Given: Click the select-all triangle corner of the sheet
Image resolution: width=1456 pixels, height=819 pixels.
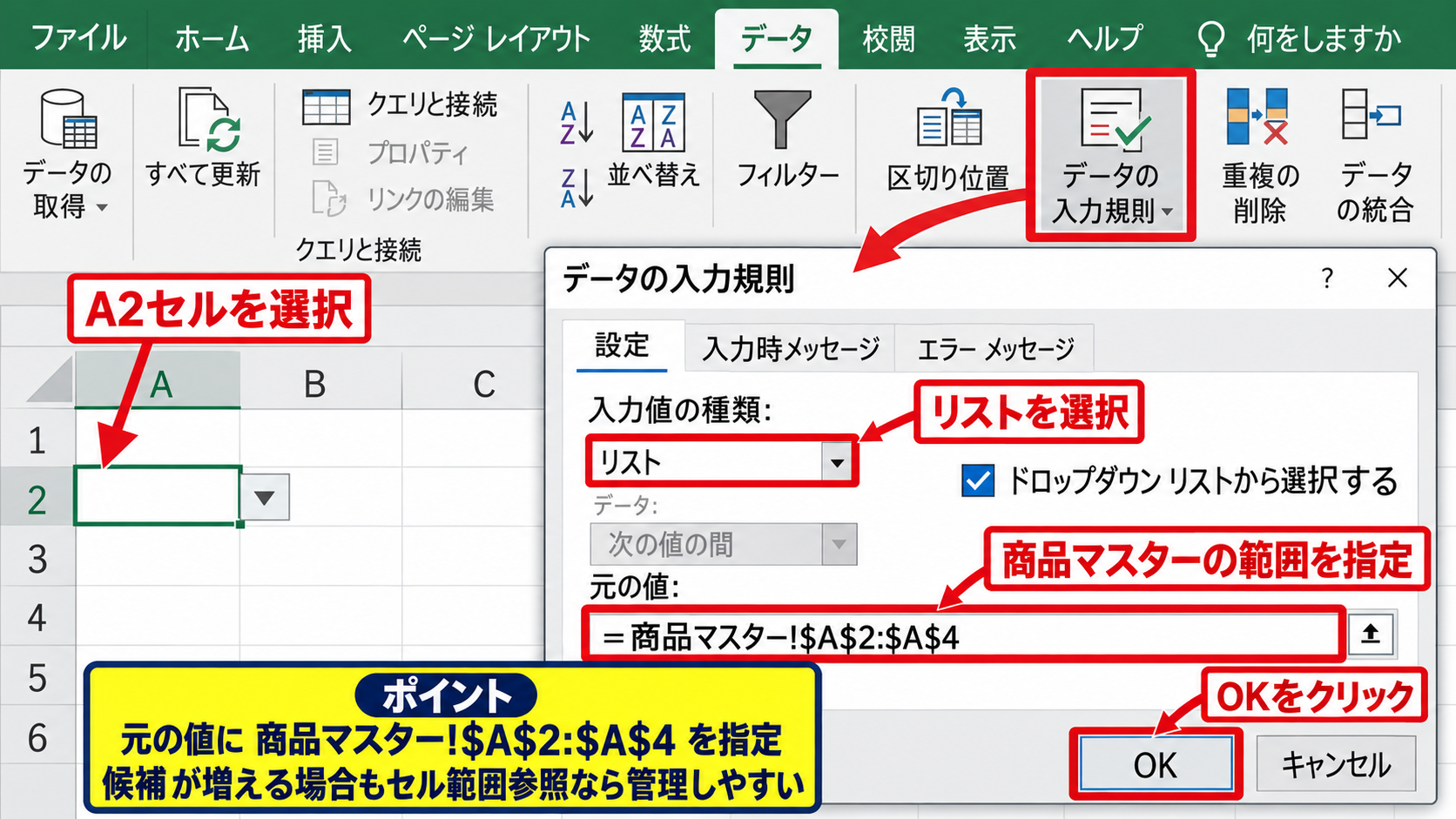Looking at the screenshot, I should click(x=51, y=380).
